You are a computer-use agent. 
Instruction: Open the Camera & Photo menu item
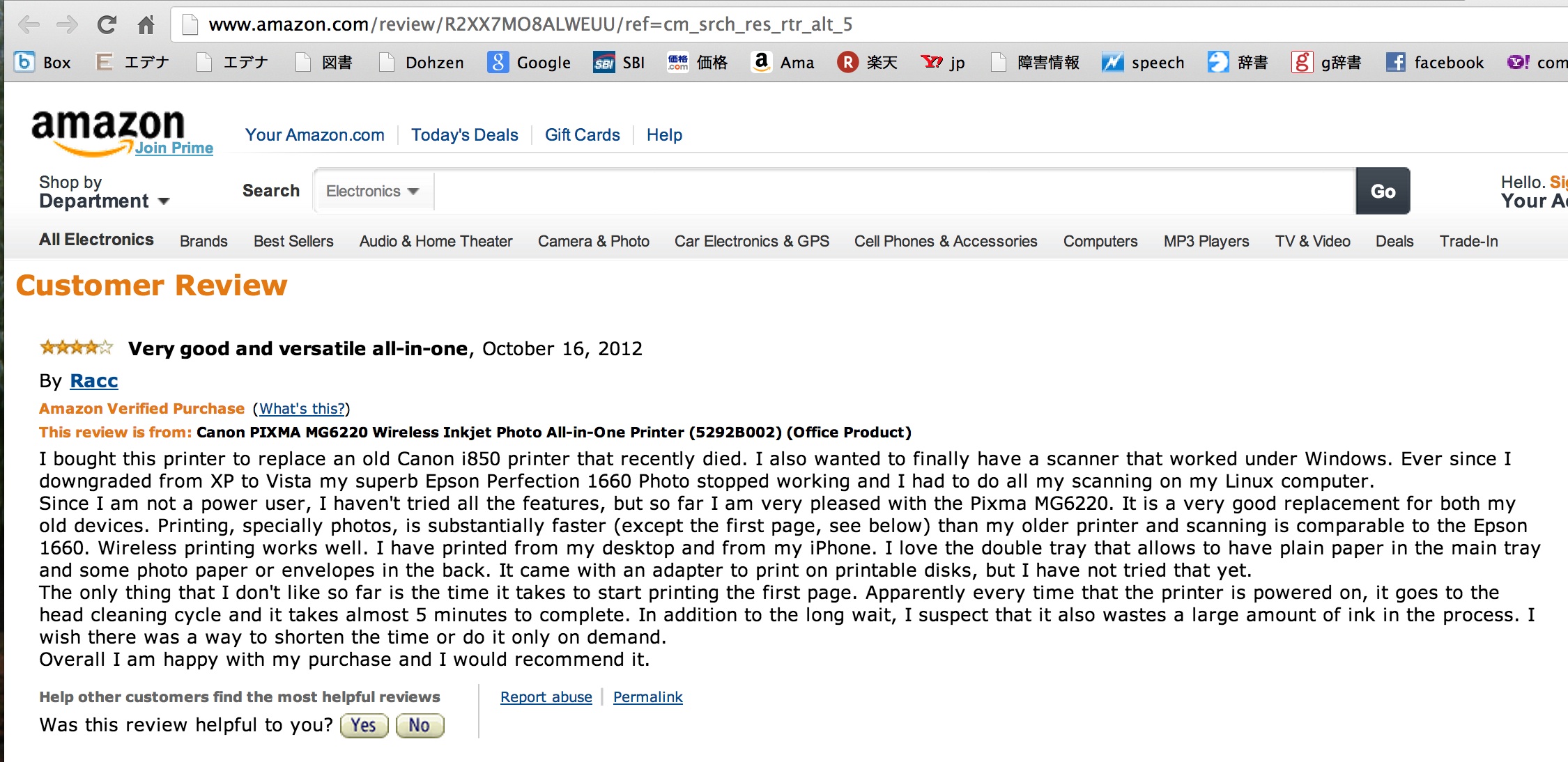click(594, 241)
